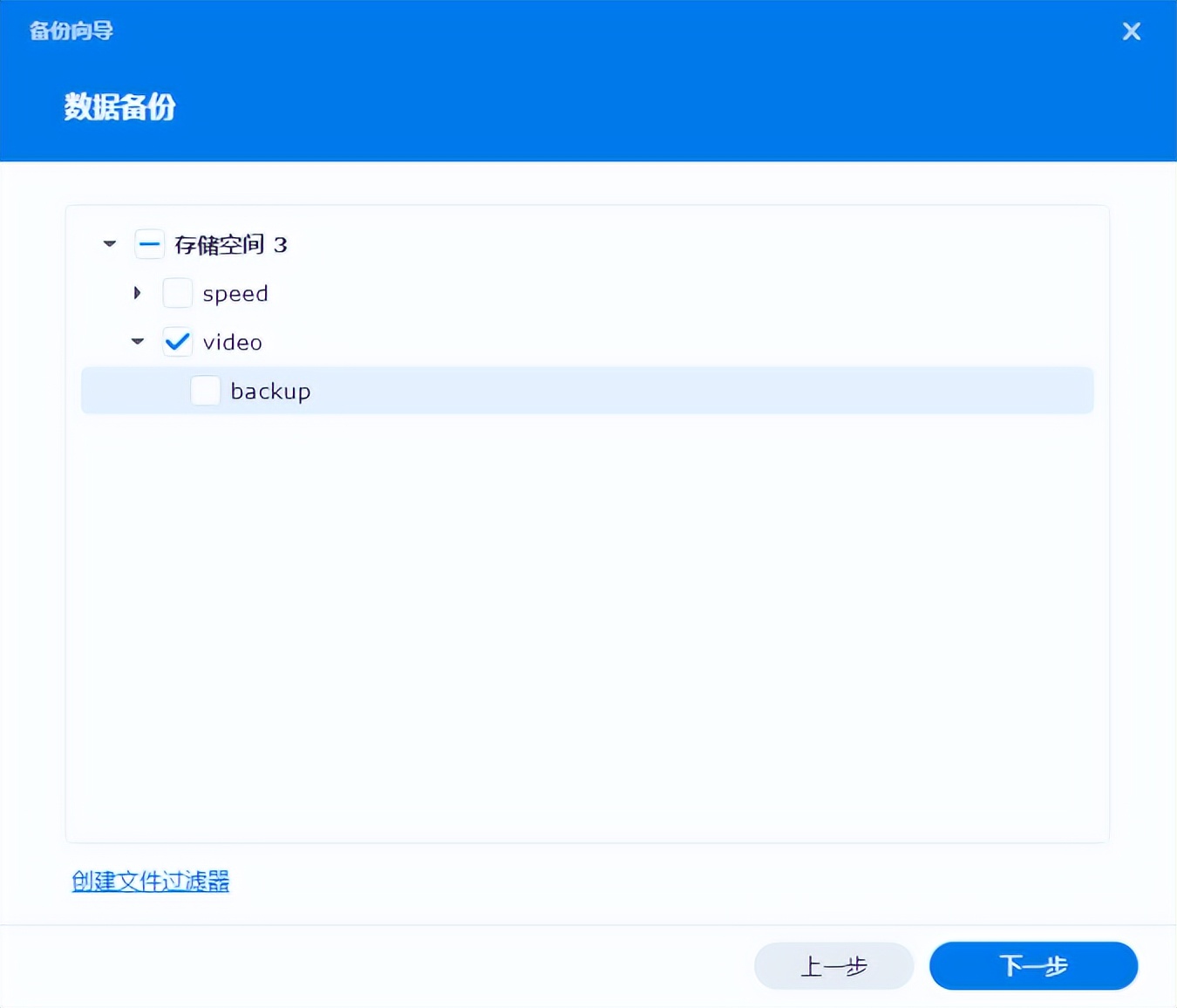Click the 数据备份 header title
Image resolution: width=1177 pixels, height=1008 pixels.
[x=120, y=106]
